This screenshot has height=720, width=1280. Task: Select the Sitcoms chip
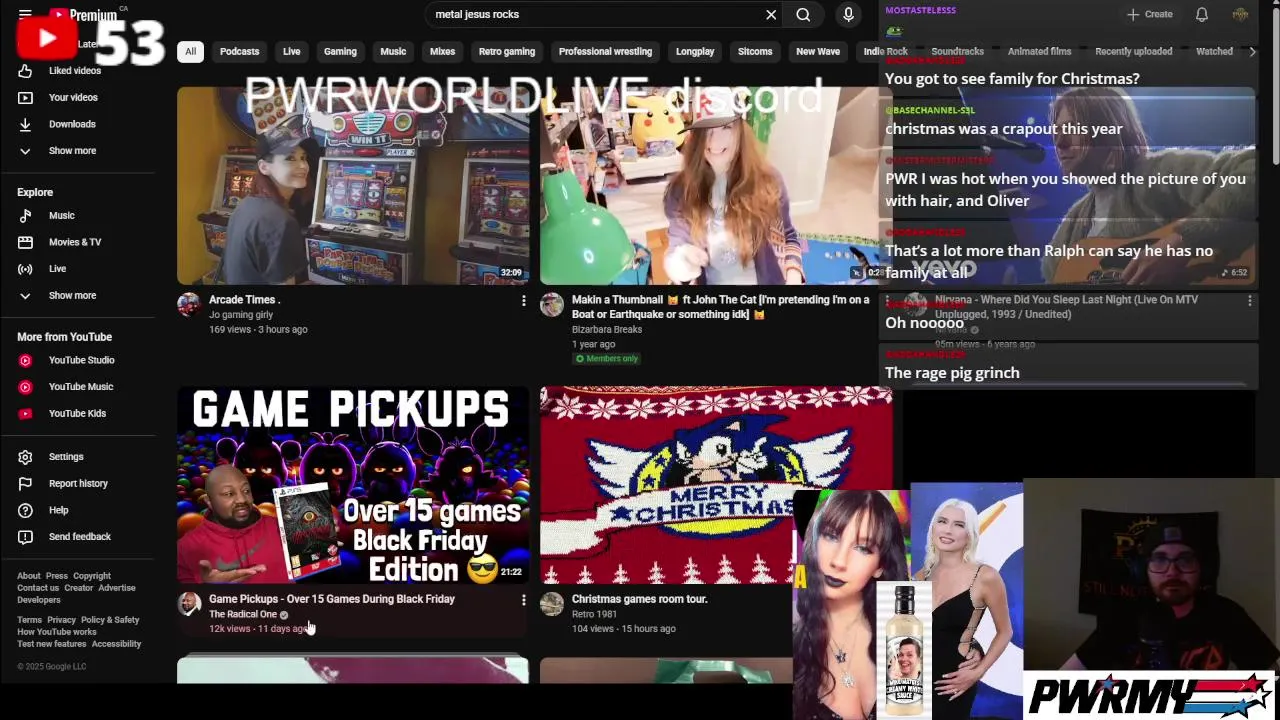click(755, 51)
